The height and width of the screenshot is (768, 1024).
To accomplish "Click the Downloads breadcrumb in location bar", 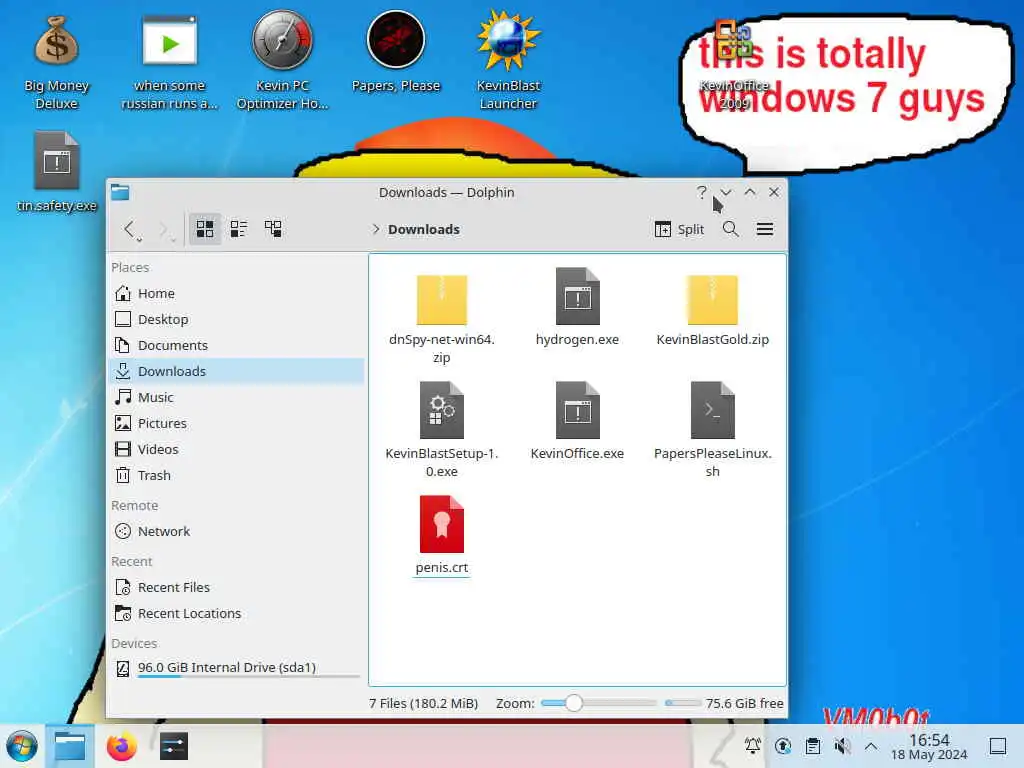I will (424, 229).
